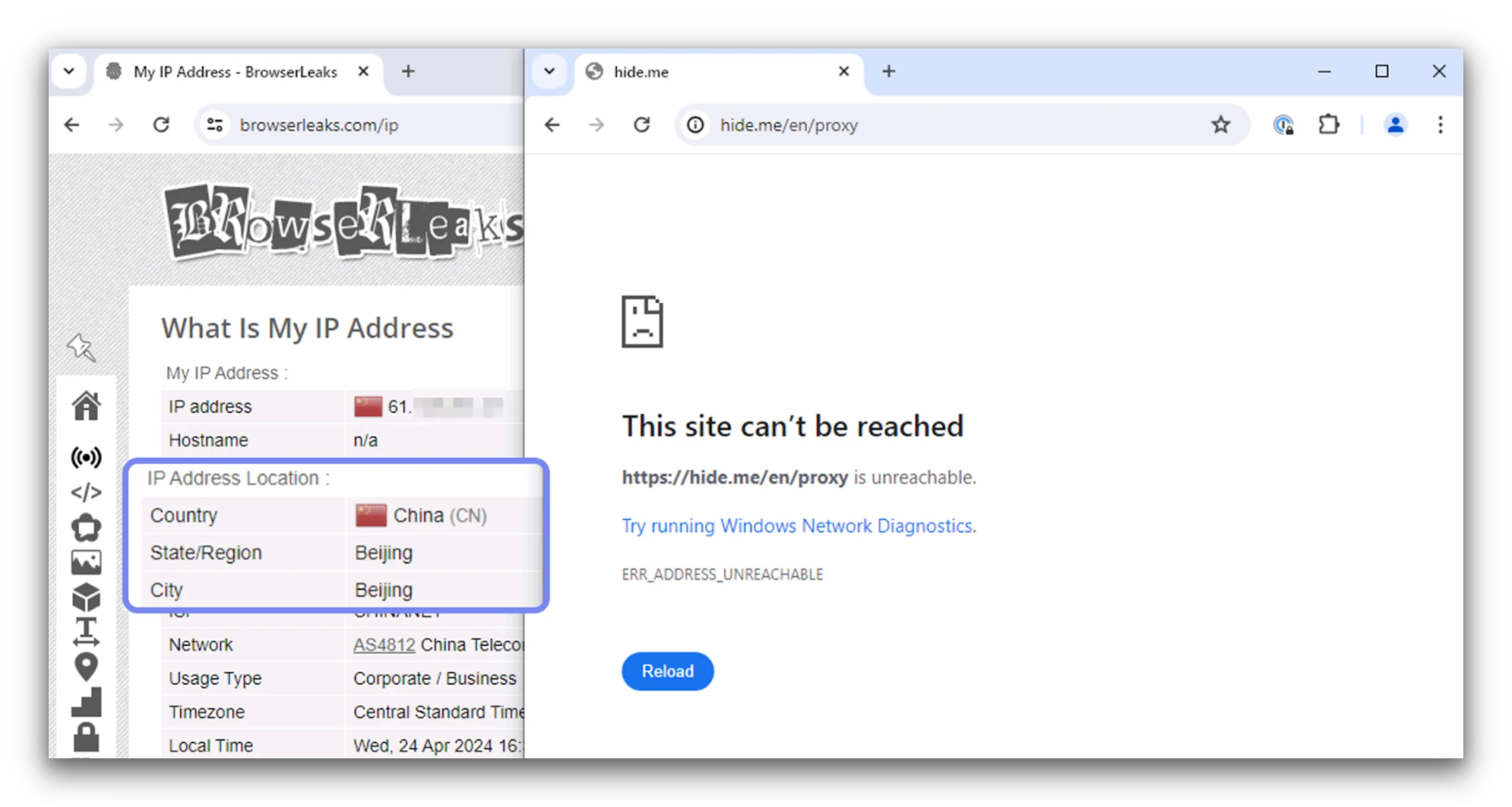Click the BrowserLeaks 3D cube icon
This screenshot has width=1512, height=807.
(86, 597)
